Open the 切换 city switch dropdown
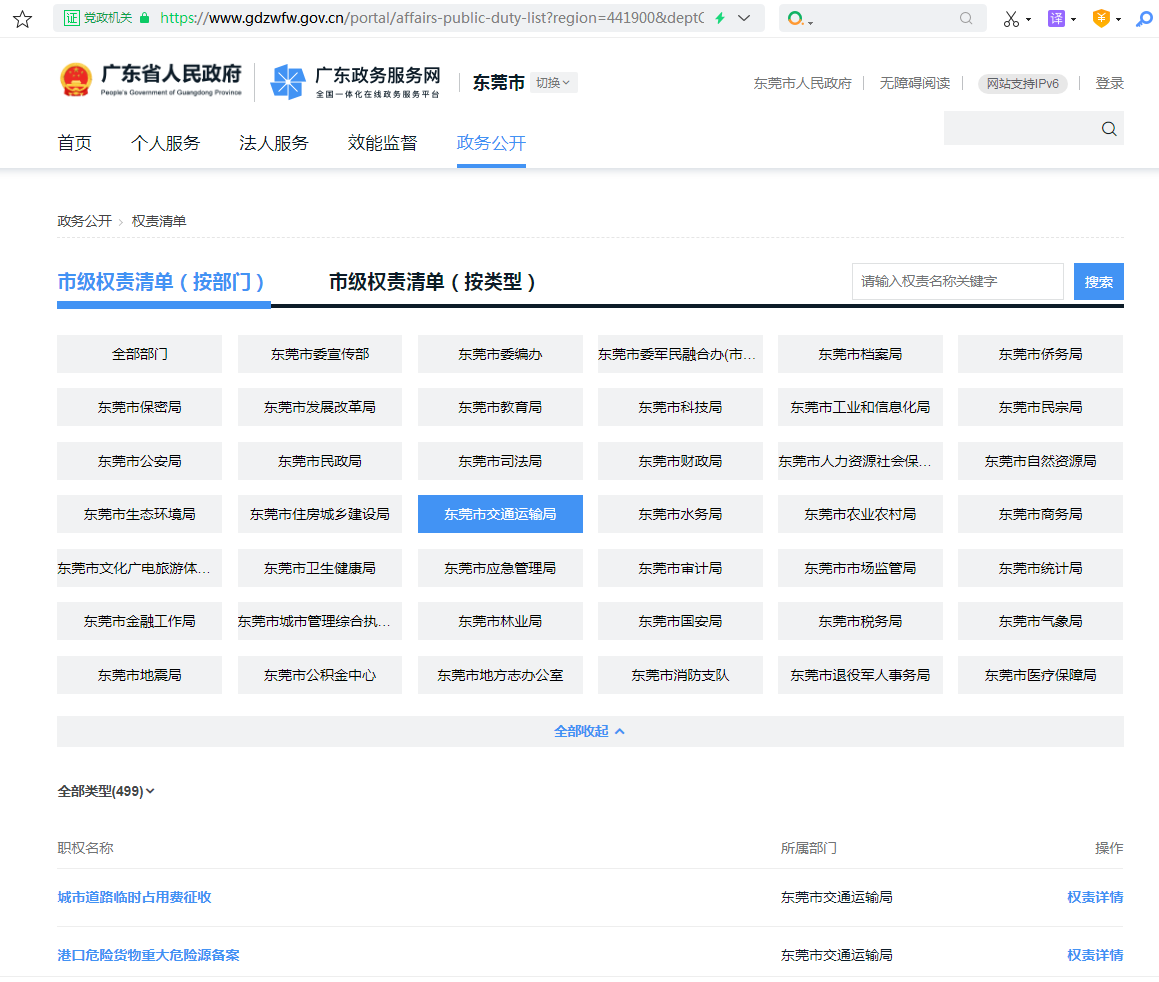 553,83
